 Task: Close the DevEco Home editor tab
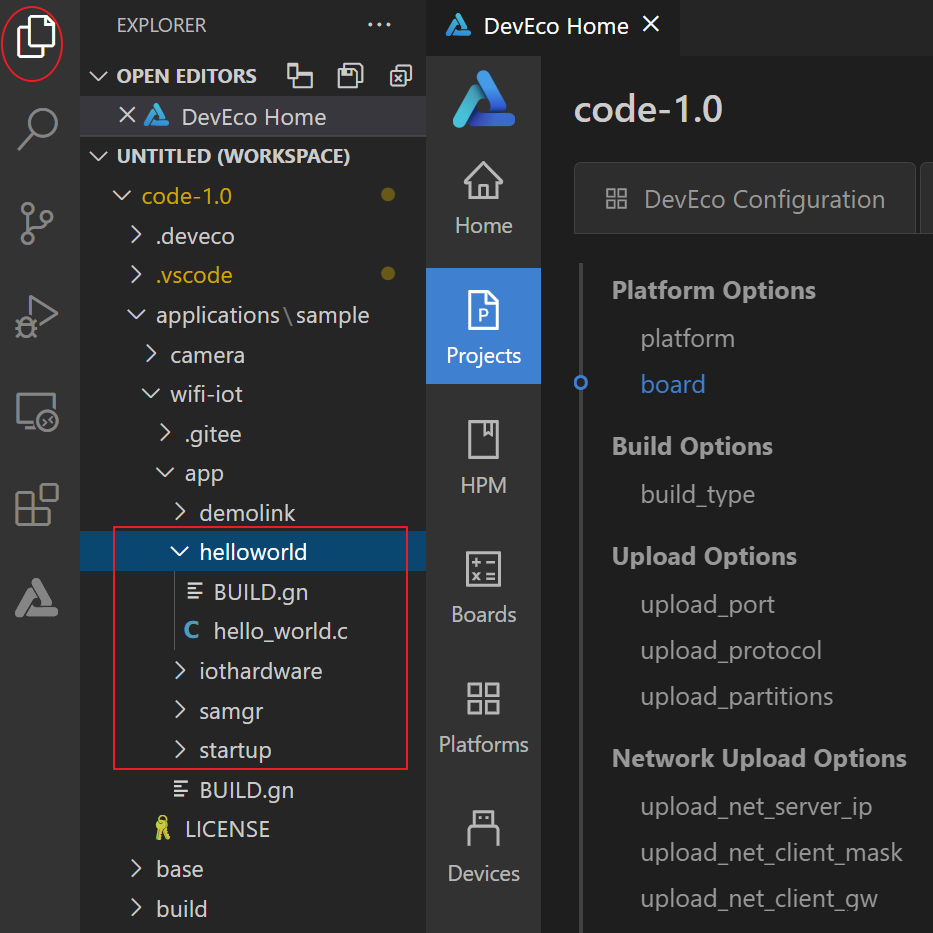[x=651, y=24]
